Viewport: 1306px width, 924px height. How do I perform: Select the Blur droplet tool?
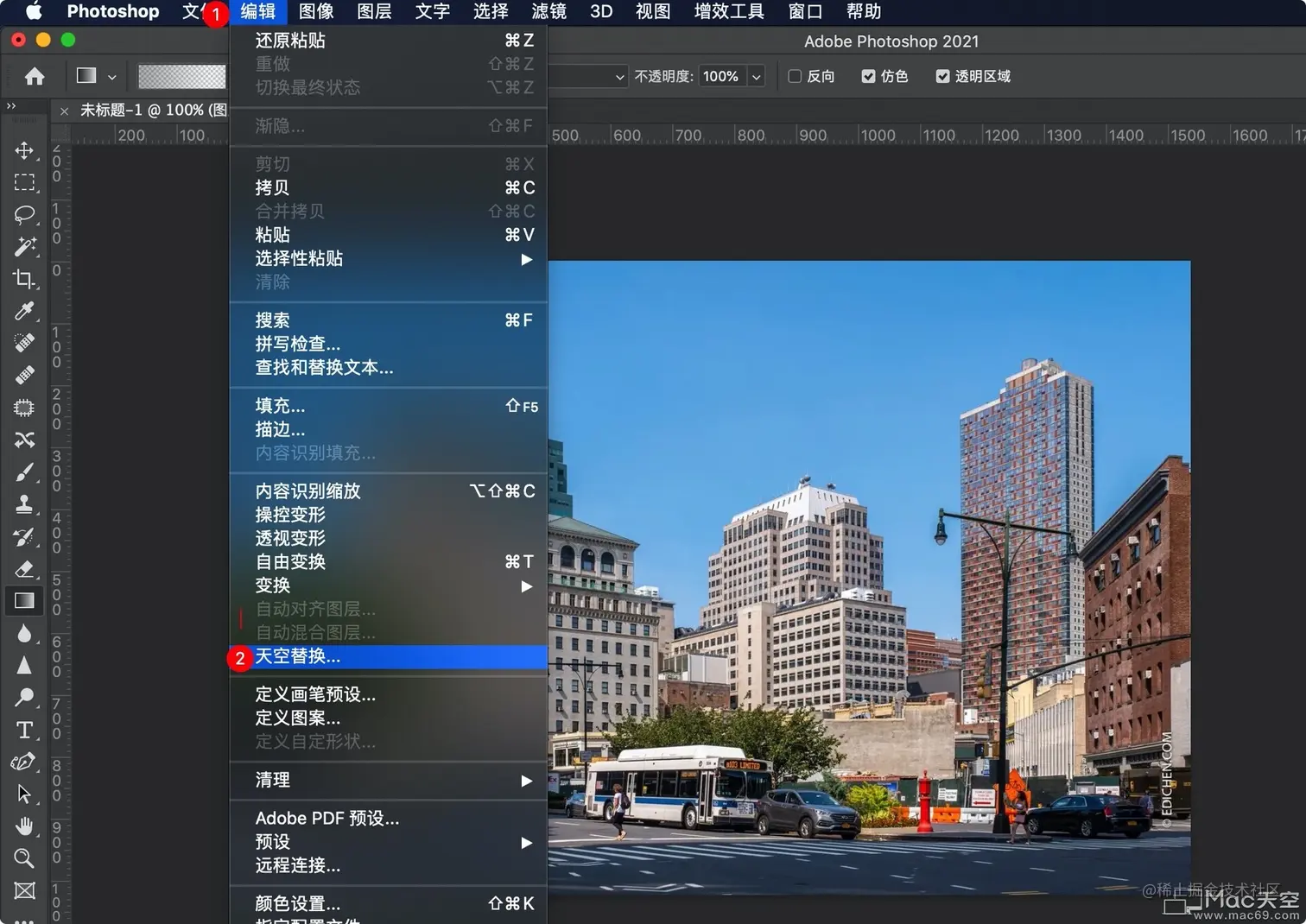tap(24, 633)
